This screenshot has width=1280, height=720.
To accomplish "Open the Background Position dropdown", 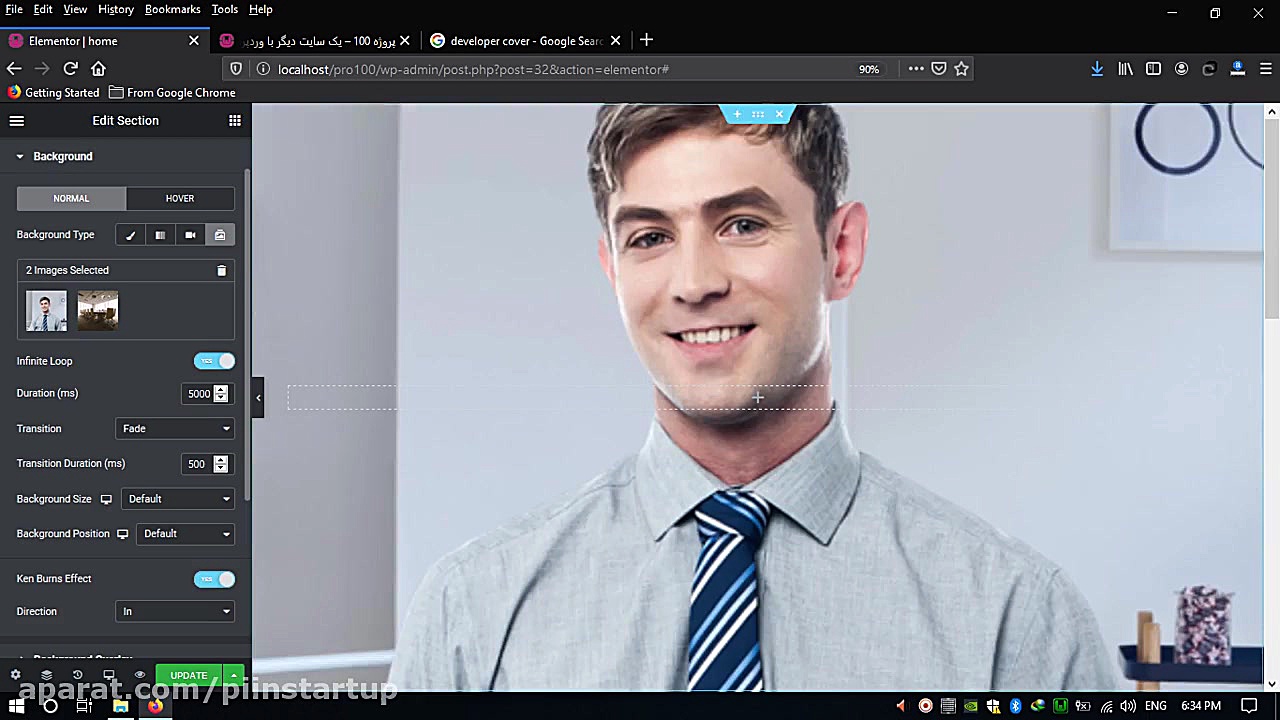I will click(186, 534).
